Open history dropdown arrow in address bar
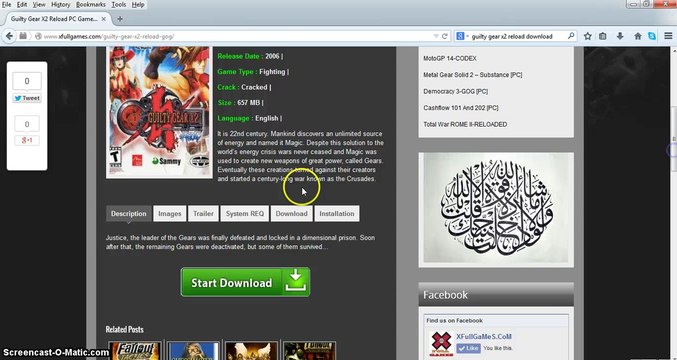 [x=436, y=36]
